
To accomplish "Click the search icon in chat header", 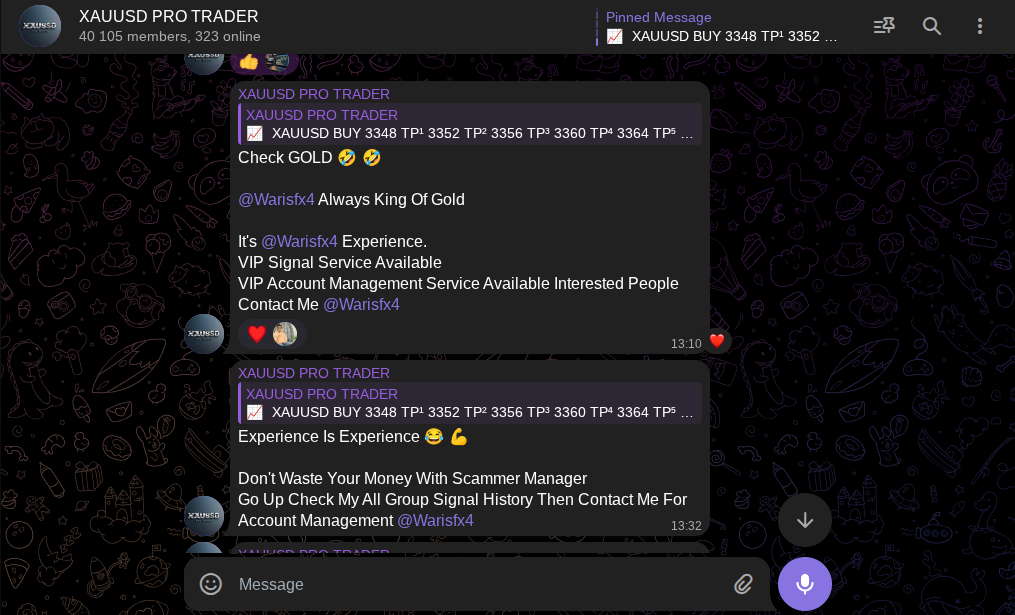I will tap(931, 26).
